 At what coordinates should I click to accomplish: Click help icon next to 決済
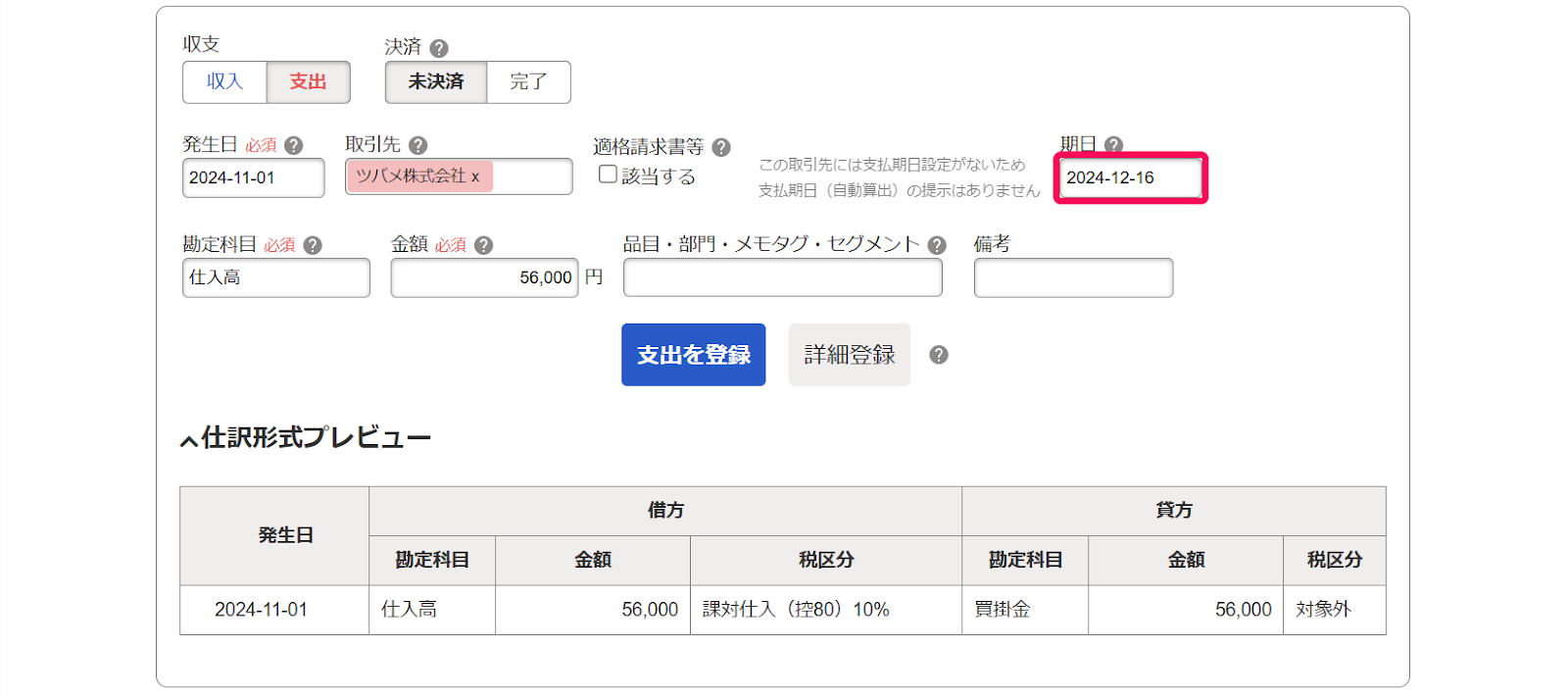[439, 48]
